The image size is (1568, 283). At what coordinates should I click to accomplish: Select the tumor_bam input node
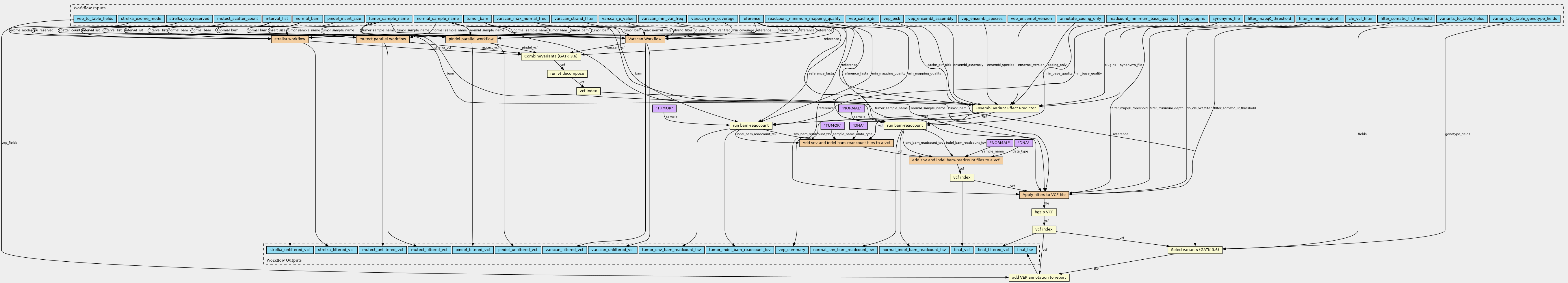[477, 19]
